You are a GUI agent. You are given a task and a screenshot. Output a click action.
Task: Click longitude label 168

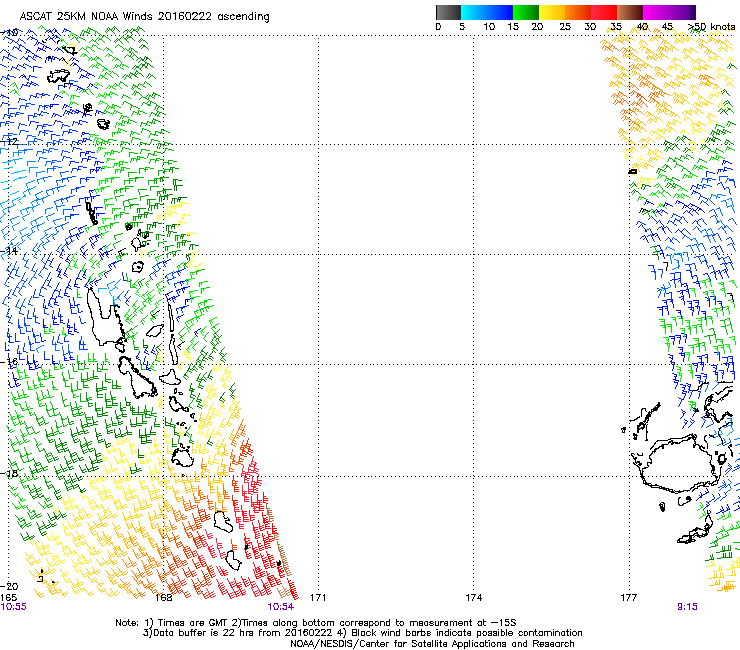coord(163,598)
